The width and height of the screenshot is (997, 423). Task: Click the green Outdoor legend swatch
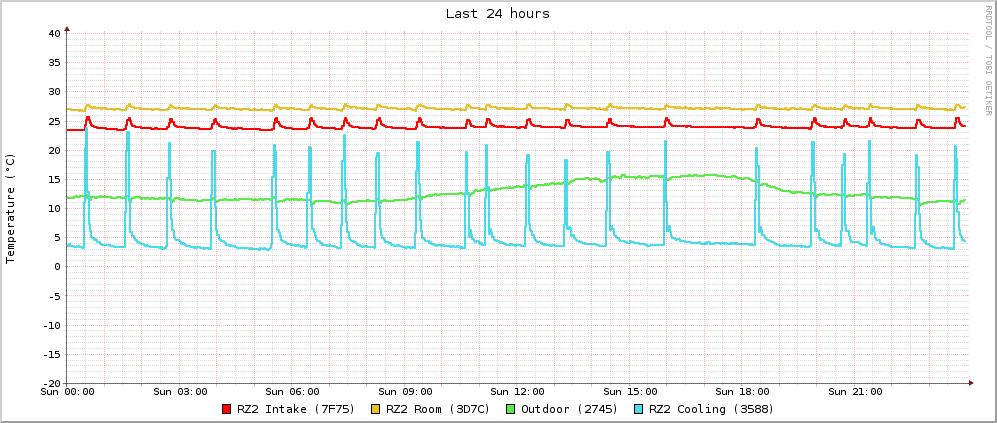511,409
